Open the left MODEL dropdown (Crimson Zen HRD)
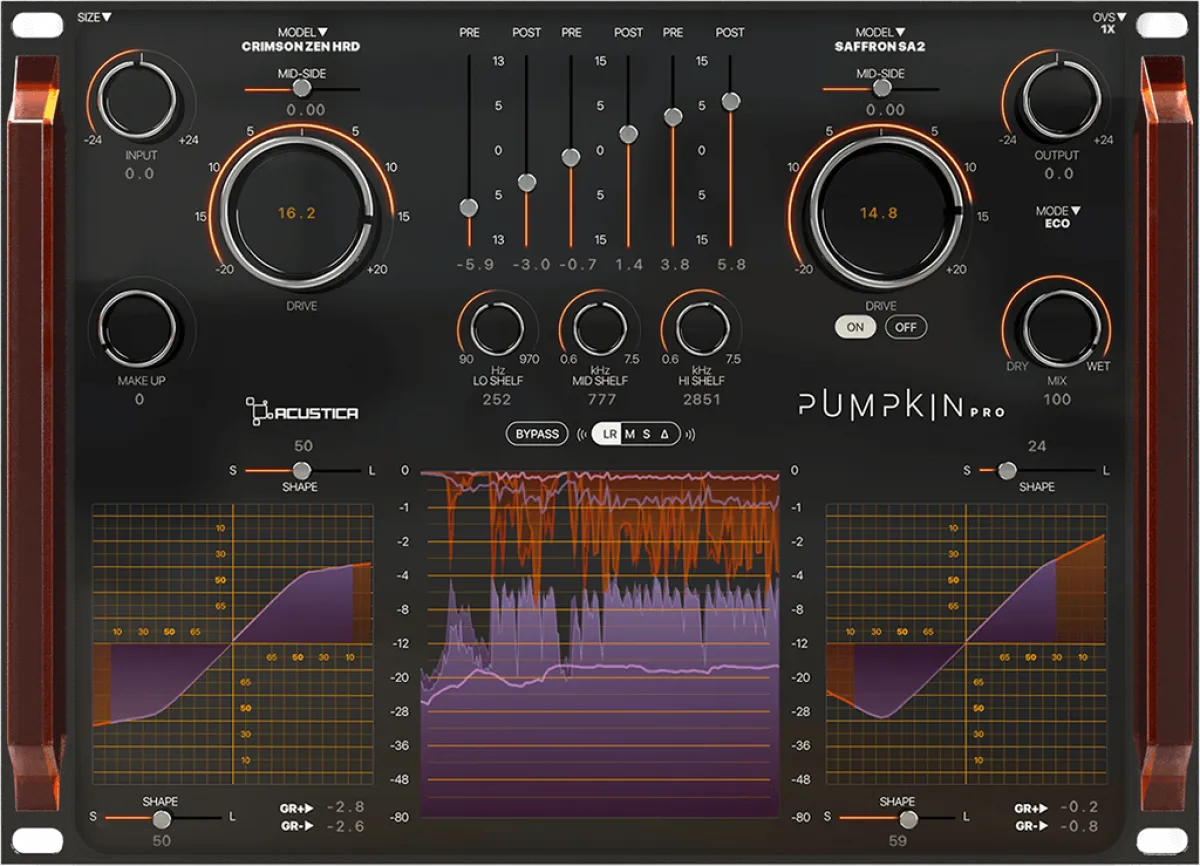 [301, 39]
